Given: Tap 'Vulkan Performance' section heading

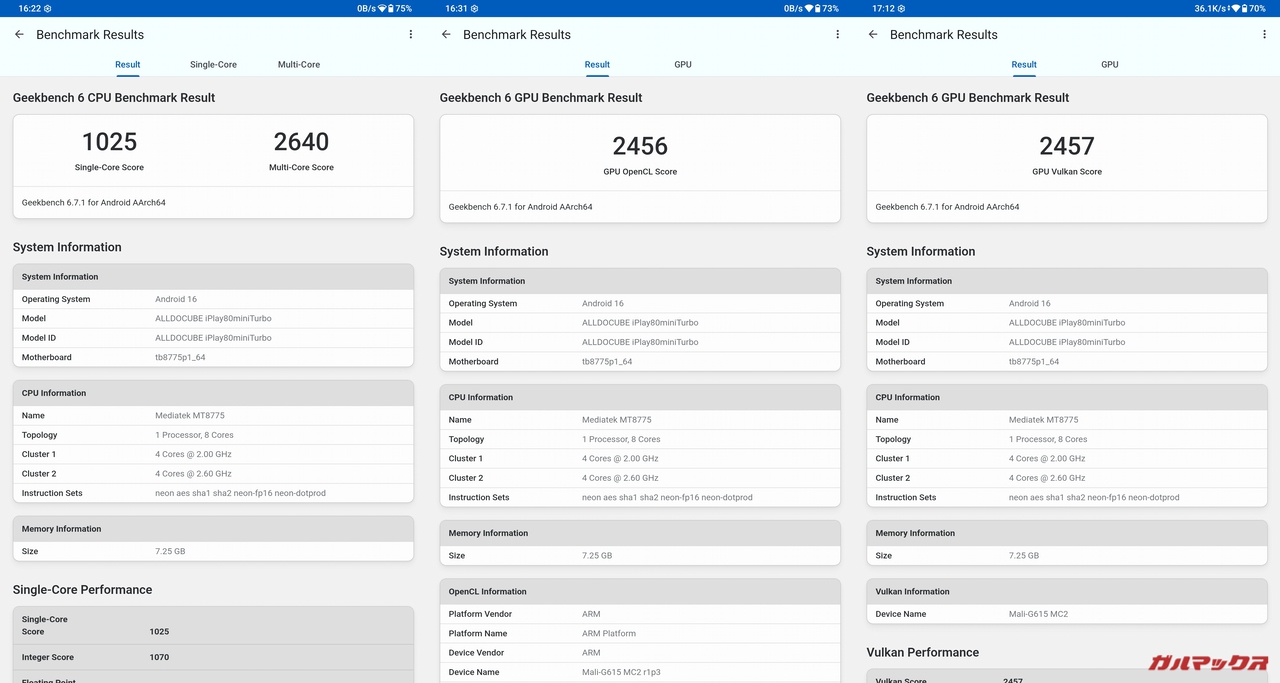Looking at the screenshot, I should [923, 652].
